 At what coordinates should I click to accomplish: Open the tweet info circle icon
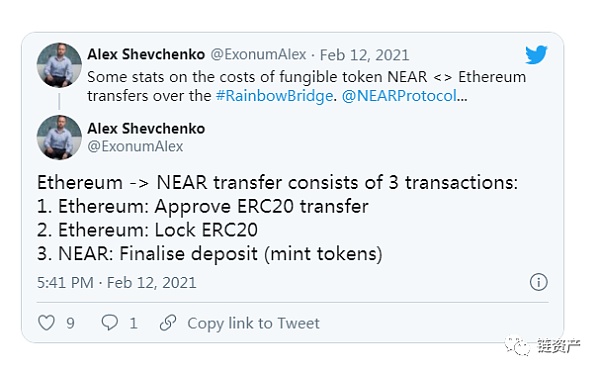538,282
